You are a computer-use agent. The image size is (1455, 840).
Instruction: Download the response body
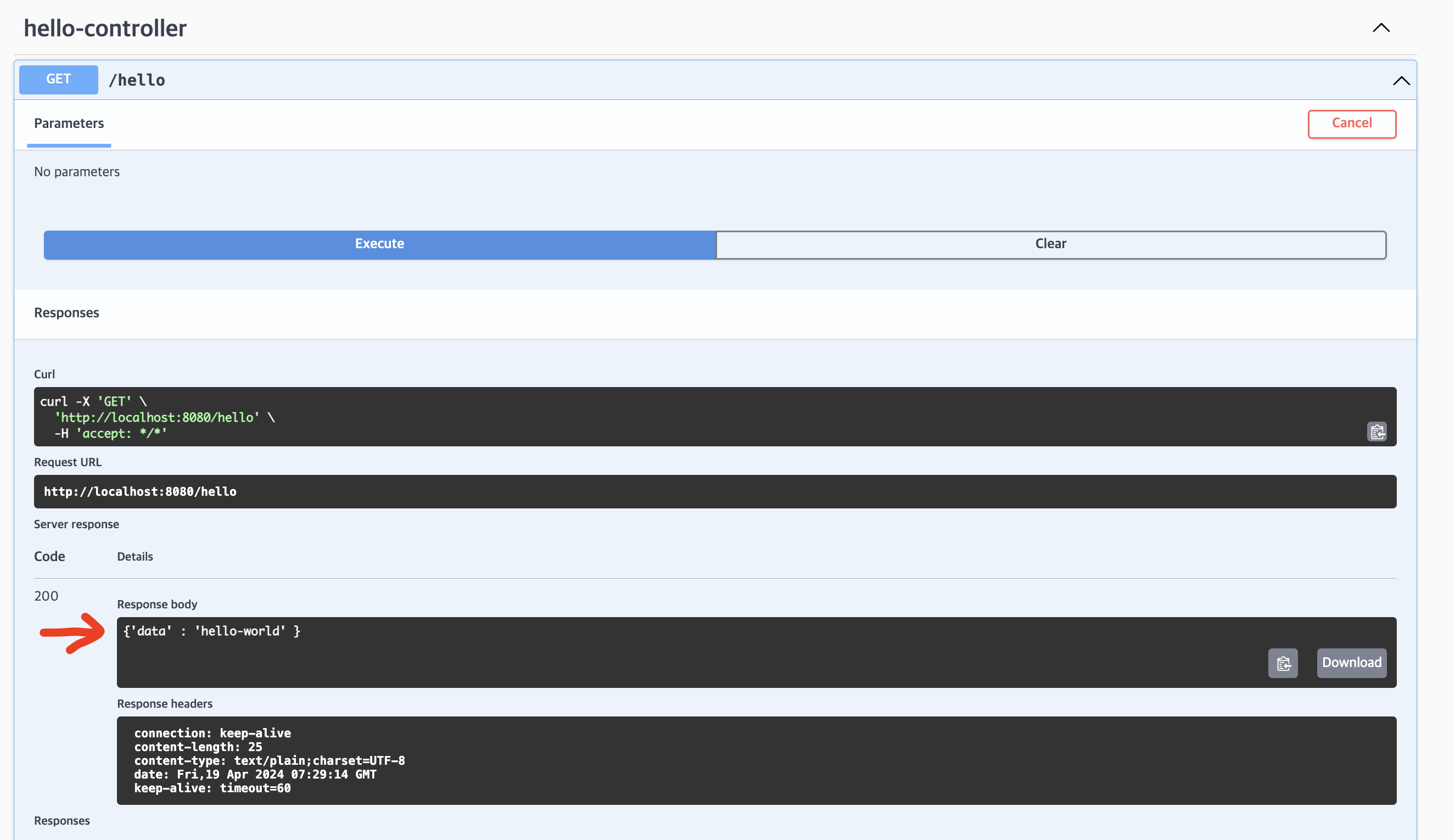tap(1351, 663)
